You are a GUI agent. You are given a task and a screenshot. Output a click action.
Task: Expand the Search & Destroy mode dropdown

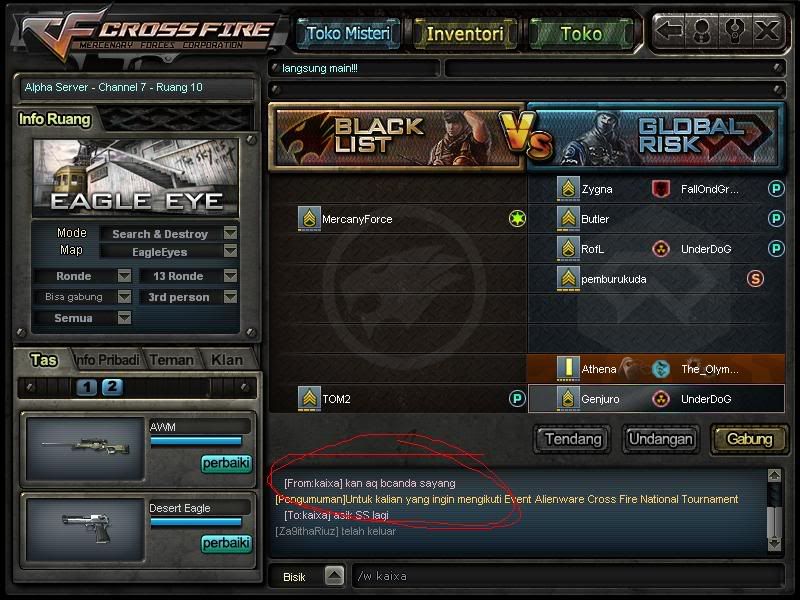pos(231,233)
